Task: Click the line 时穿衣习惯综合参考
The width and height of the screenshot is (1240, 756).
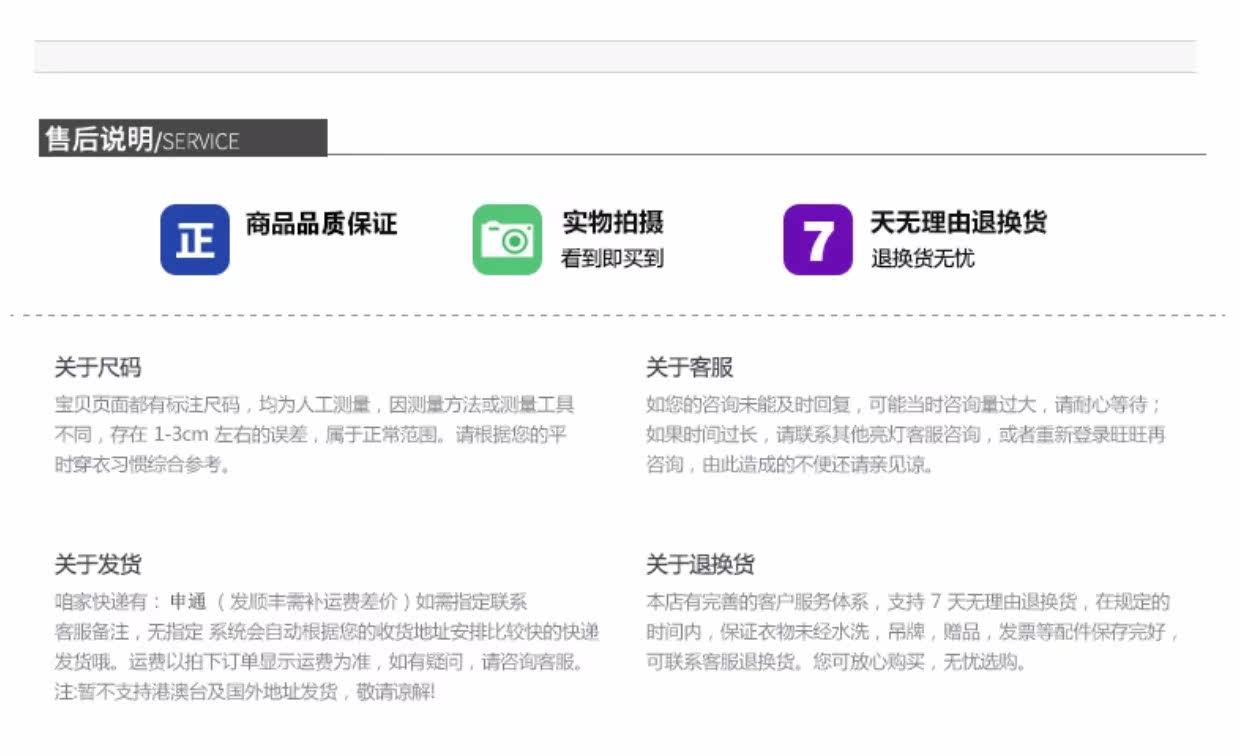Action: click(x=143, y=465)
